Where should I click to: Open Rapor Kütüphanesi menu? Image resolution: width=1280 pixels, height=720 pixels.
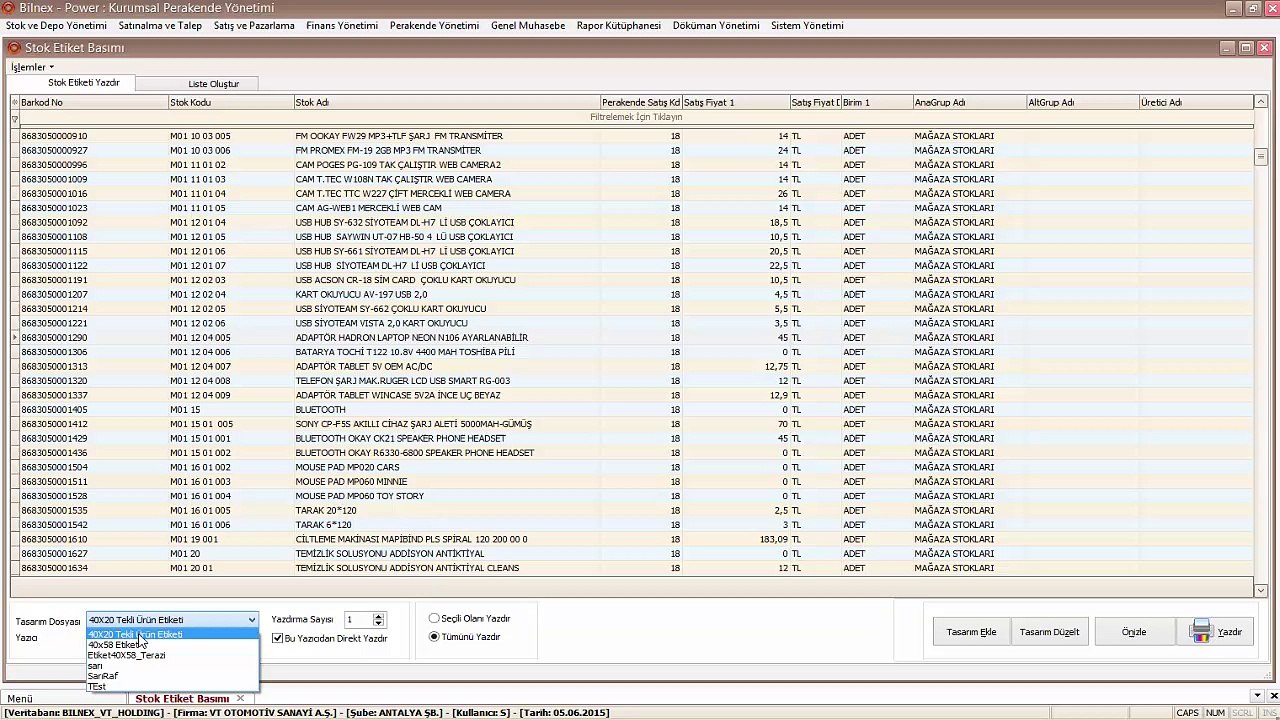pyautogui.click(x=619, y=25)
